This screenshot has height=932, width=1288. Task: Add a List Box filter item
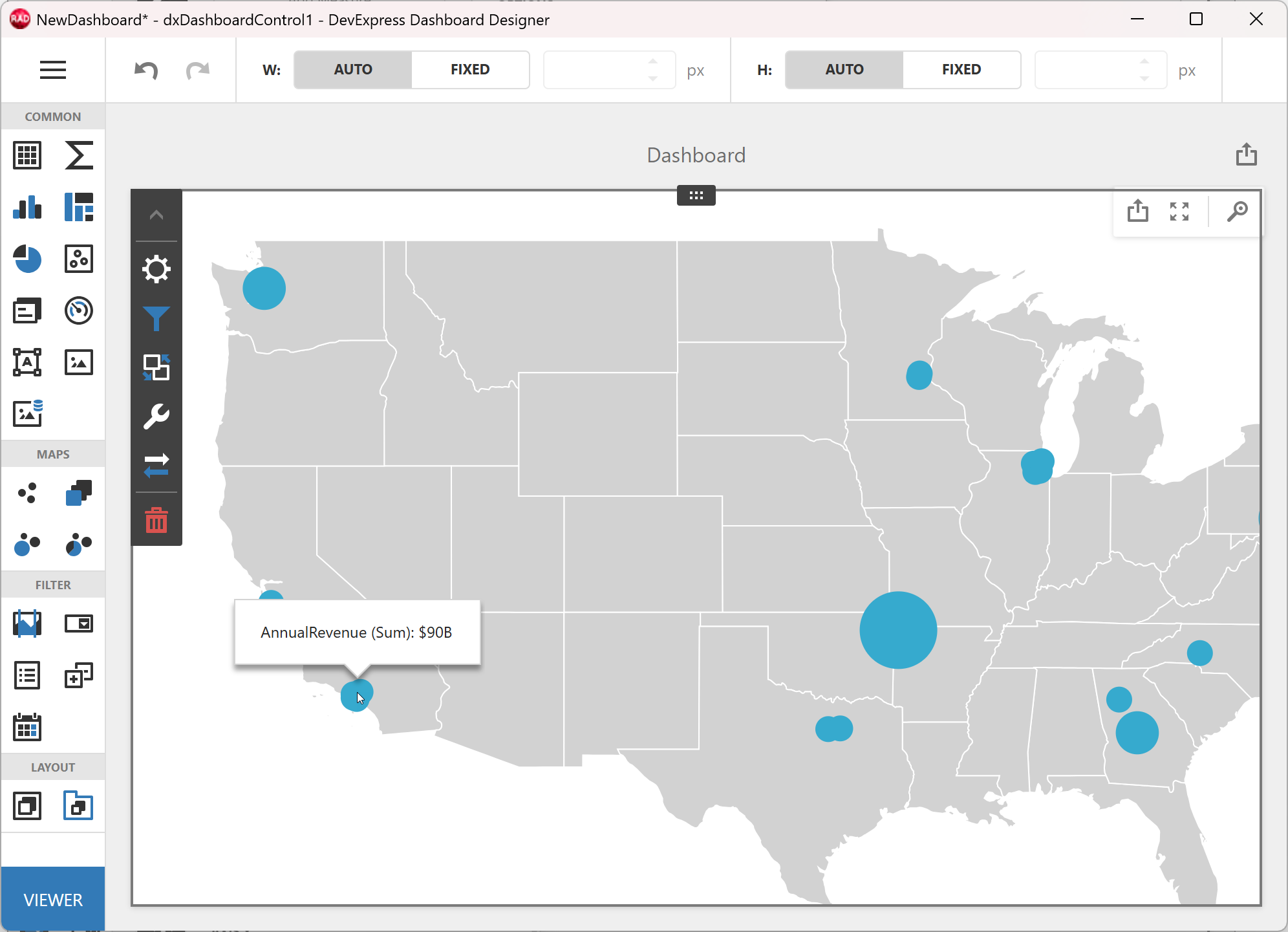click(x=27, y=675)
